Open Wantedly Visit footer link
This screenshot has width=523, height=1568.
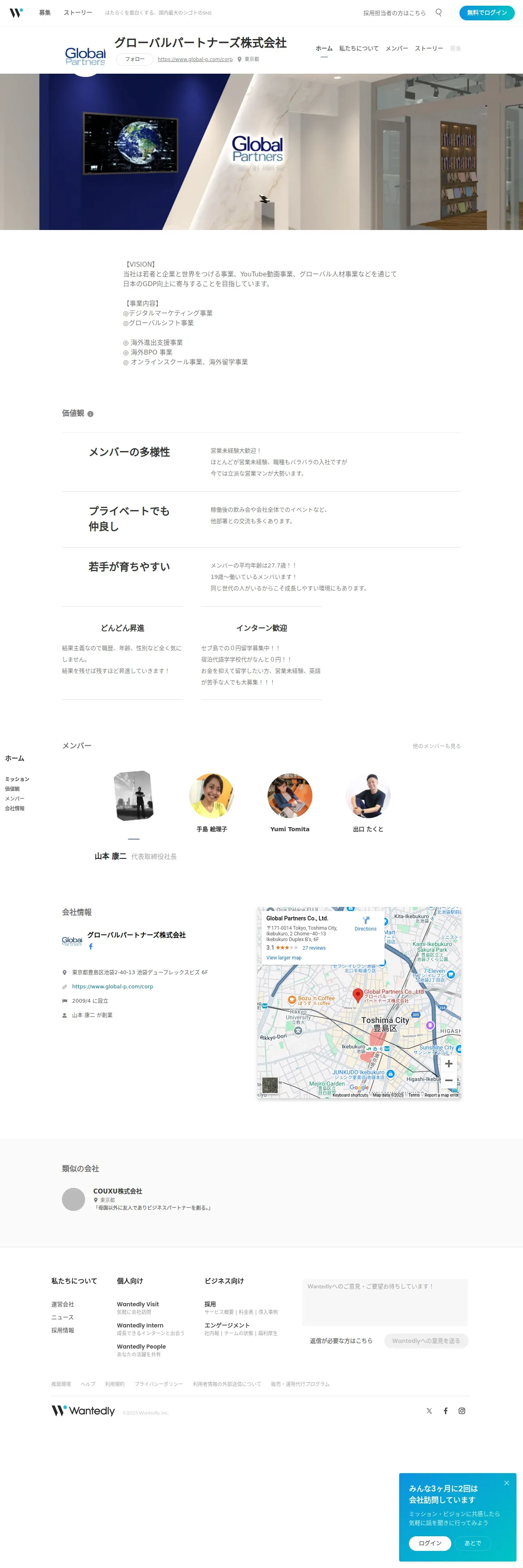(x=138, y=1305)
